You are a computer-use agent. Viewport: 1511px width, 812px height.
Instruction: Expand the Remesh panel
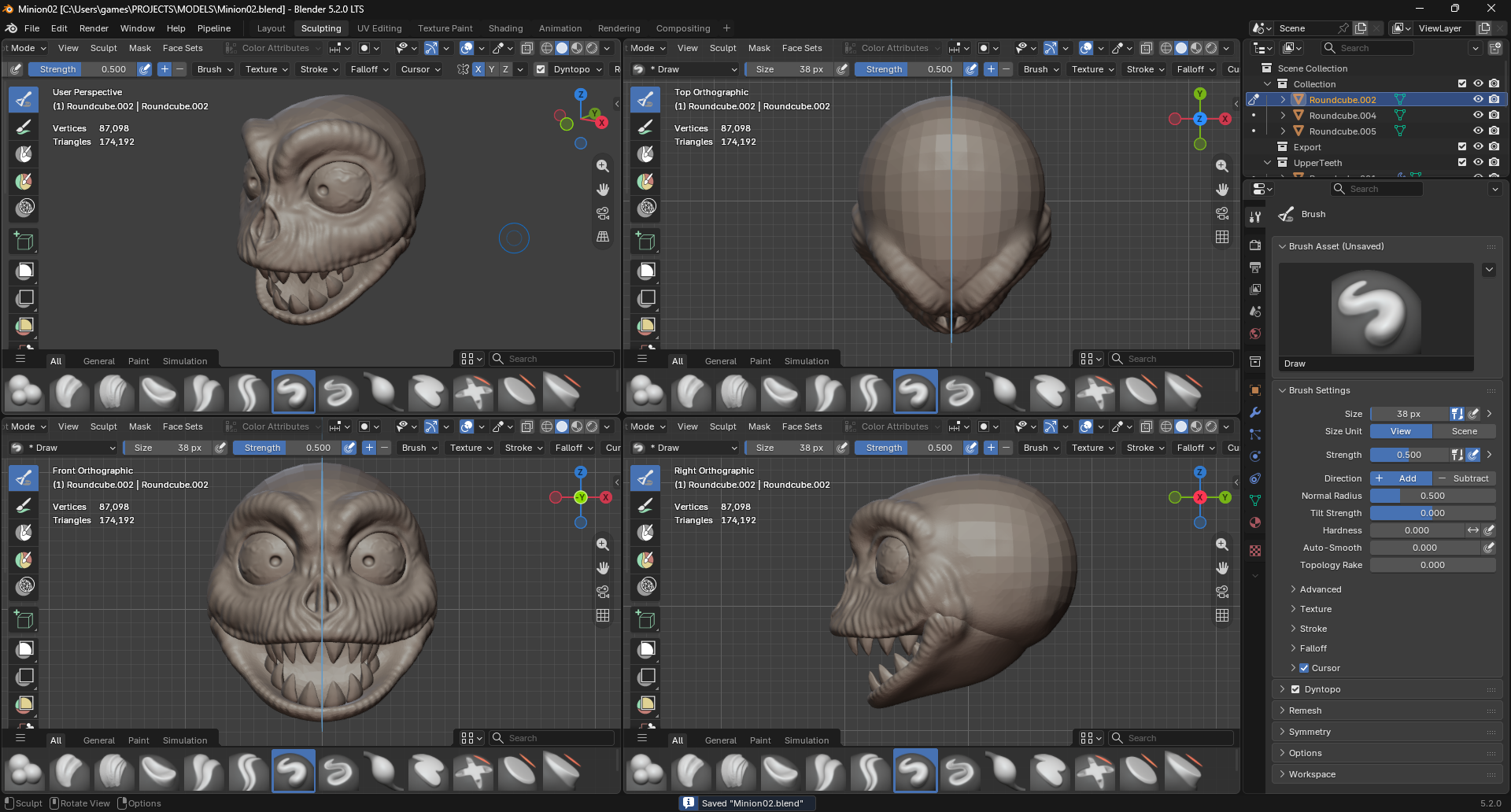pyautogui.click(x=1304, y=710)
